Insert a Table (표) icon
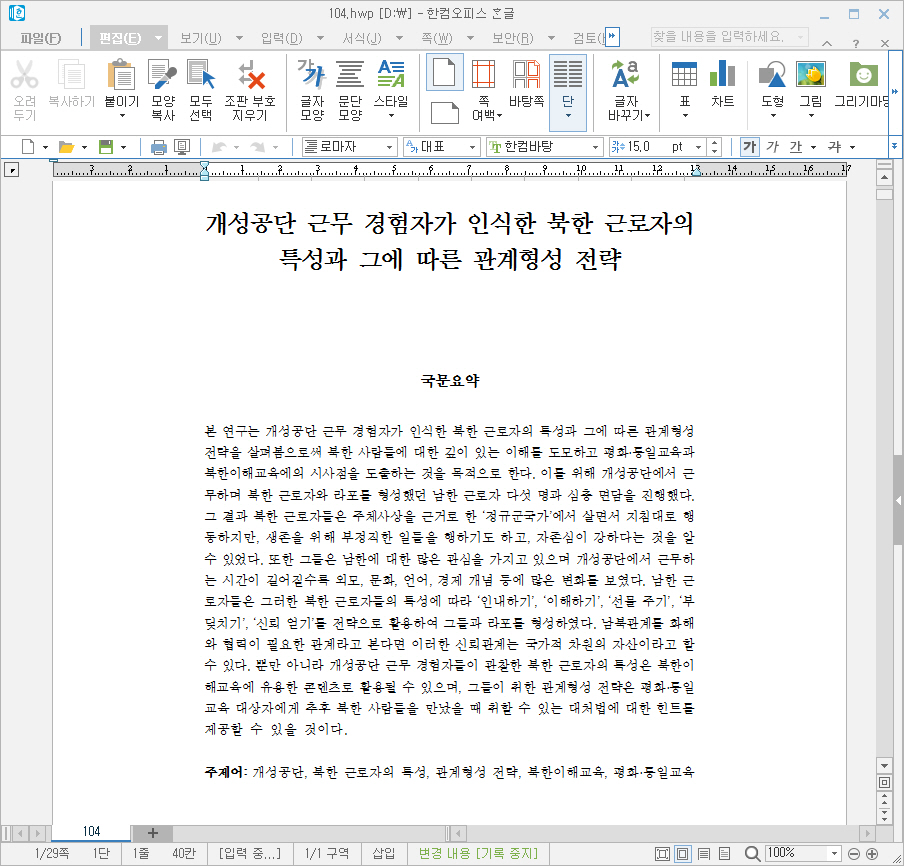Viewport: 904px width, 866px height. (x=684, y=76)
